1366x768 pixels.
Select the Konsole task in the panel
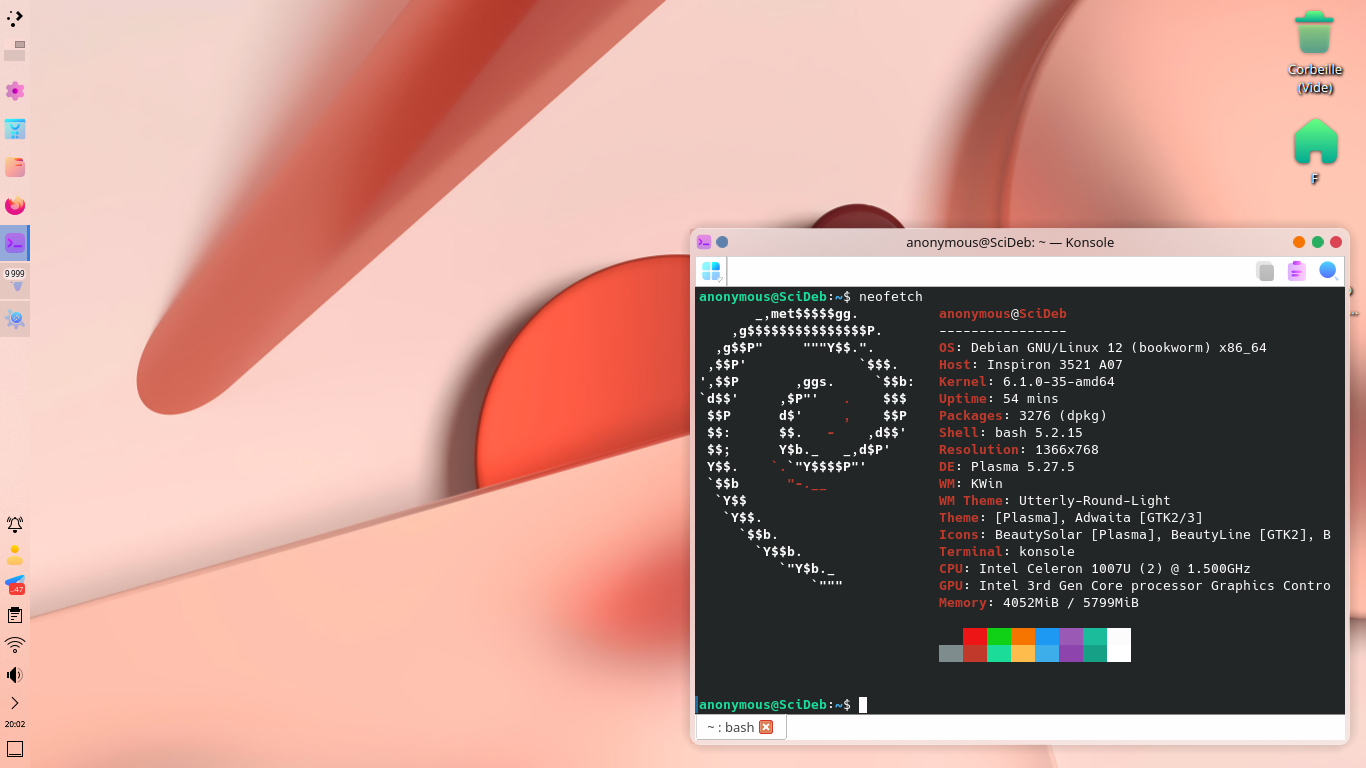(15, 243)
